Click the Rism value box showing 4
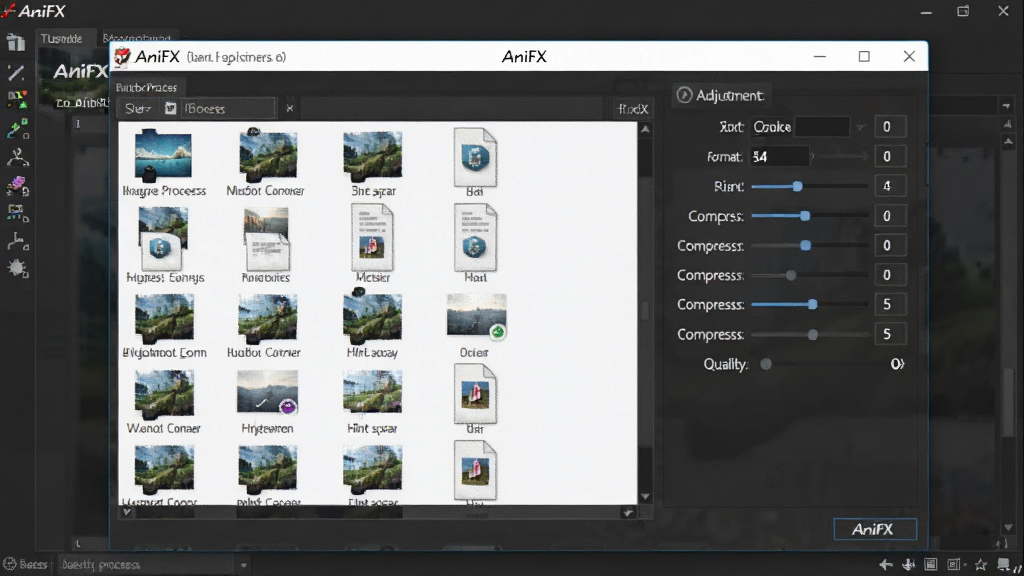This screenshot has height=576, width=1024. [890, 186]
